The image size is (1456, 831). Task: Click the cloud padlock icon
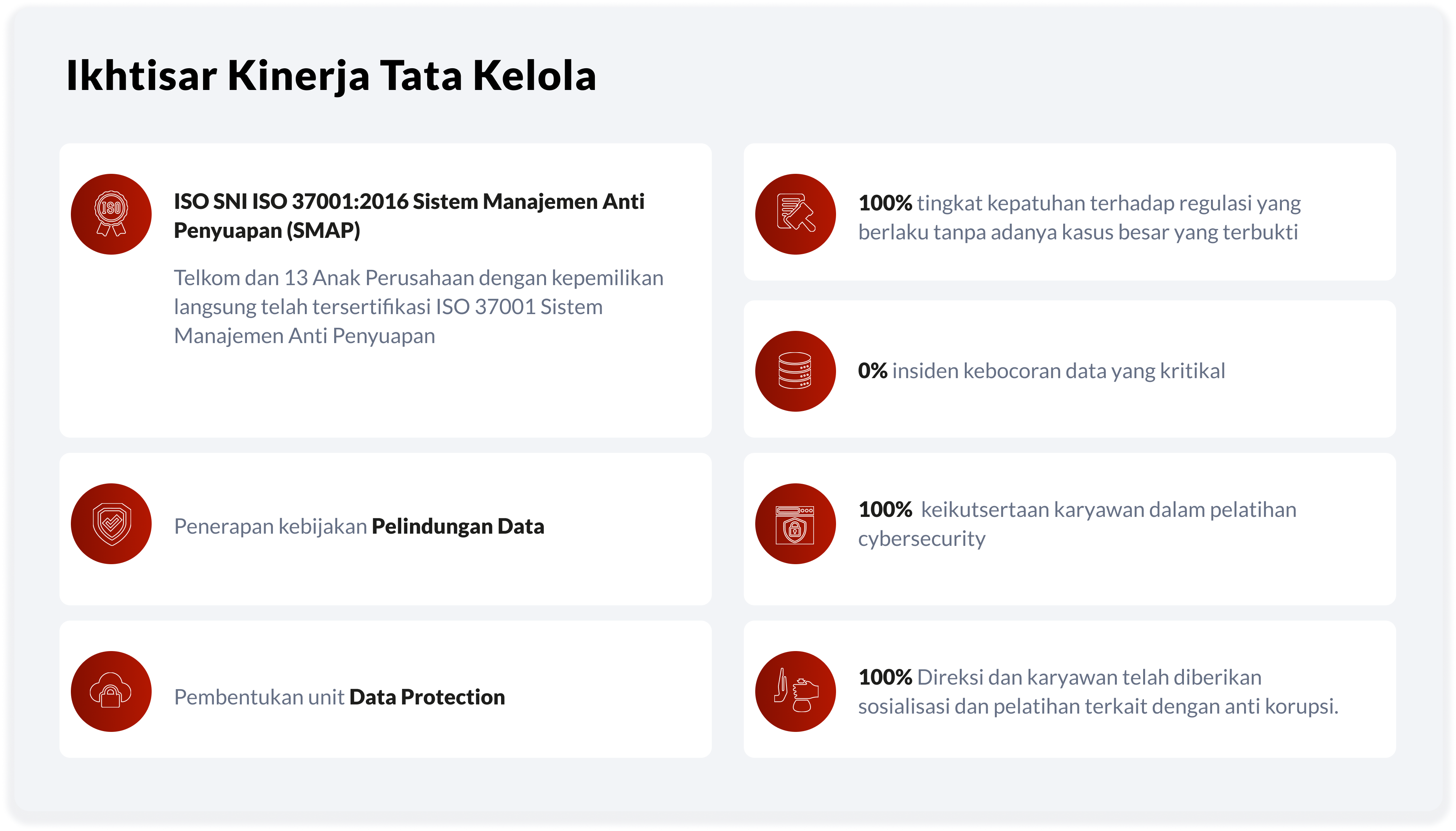click(111, 691)
